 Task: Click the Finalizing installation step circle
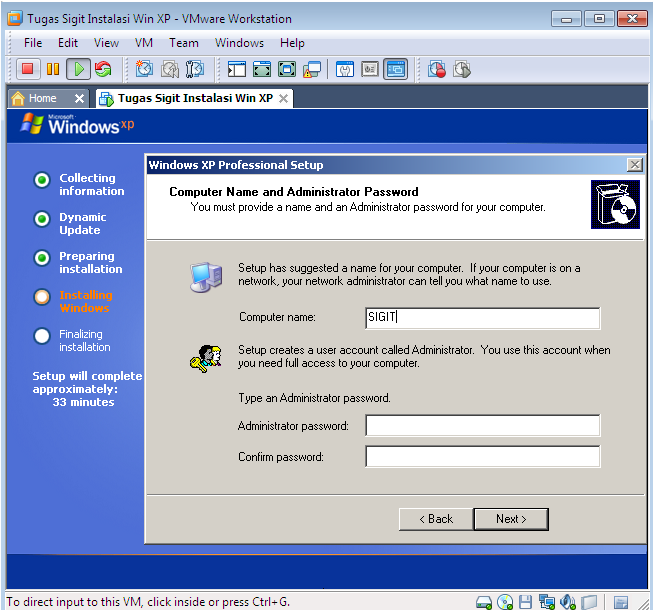pyautogui.click(x=42, y=336)
